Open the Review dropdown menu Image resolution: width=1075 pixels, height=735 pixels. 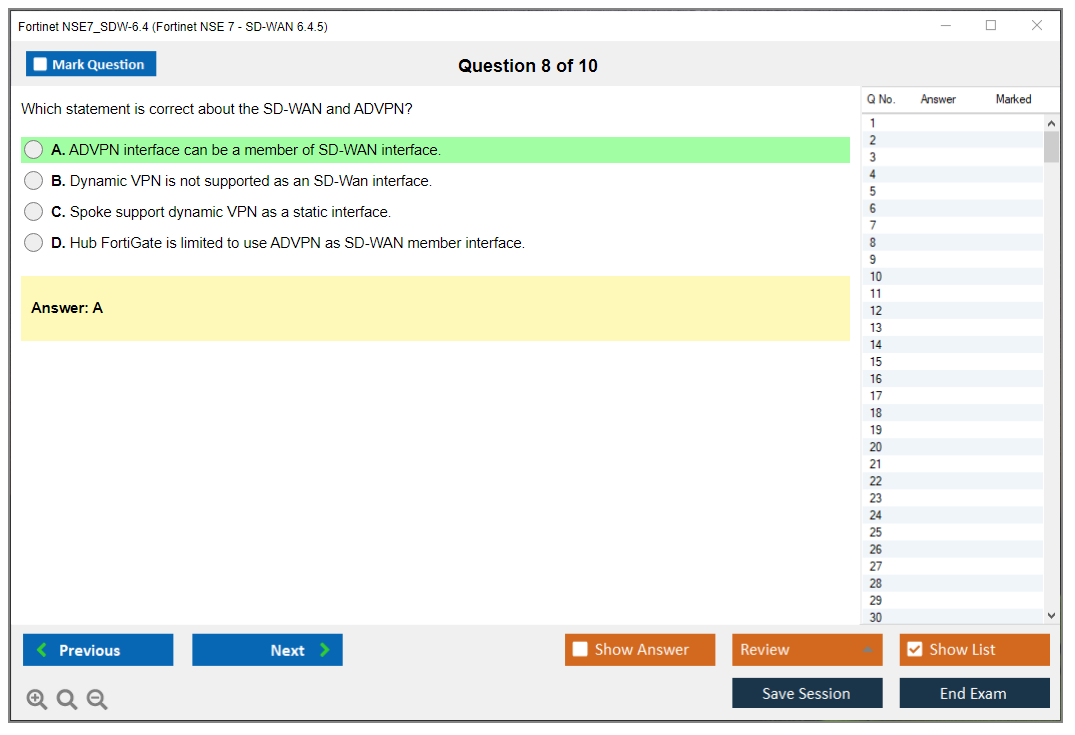(x=807, y=650)
